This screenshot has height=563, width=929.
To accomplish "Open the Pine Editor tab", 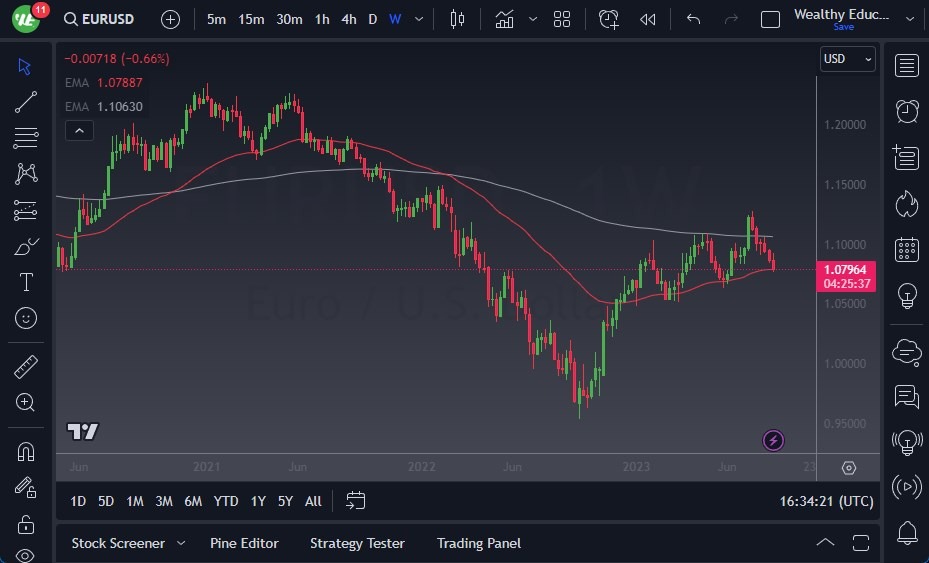I will pos(244,543).
